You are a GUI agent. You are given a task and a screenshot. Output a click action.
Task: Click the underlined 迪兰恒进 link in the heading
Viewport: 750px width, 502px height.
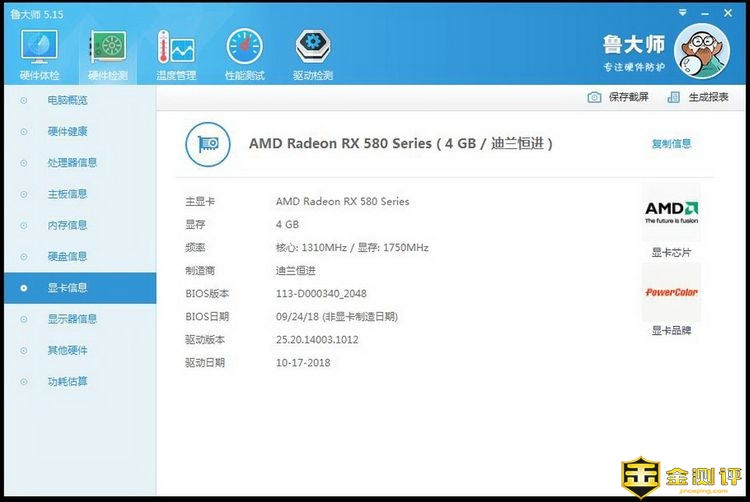[x=517, y=144]
